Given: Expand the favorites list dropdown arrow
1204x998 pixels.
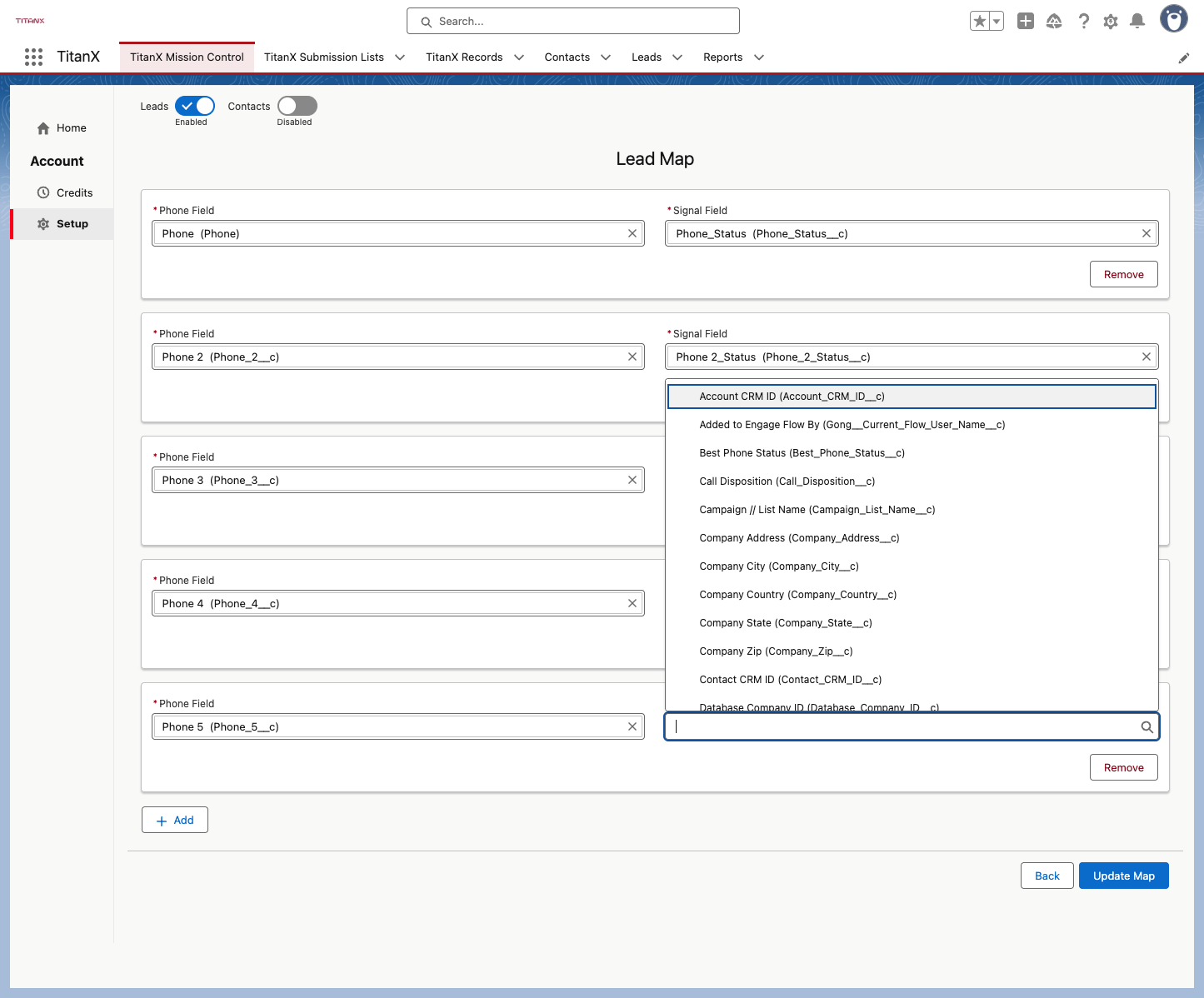Looking at the screenshot, I should pyautogui.click(x=997, y=22).
